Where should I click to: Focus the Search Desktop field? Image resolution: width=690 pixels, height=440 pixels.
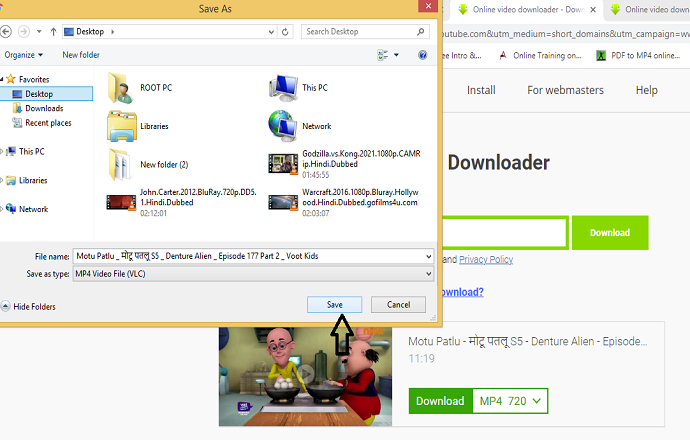click(365, 32)
